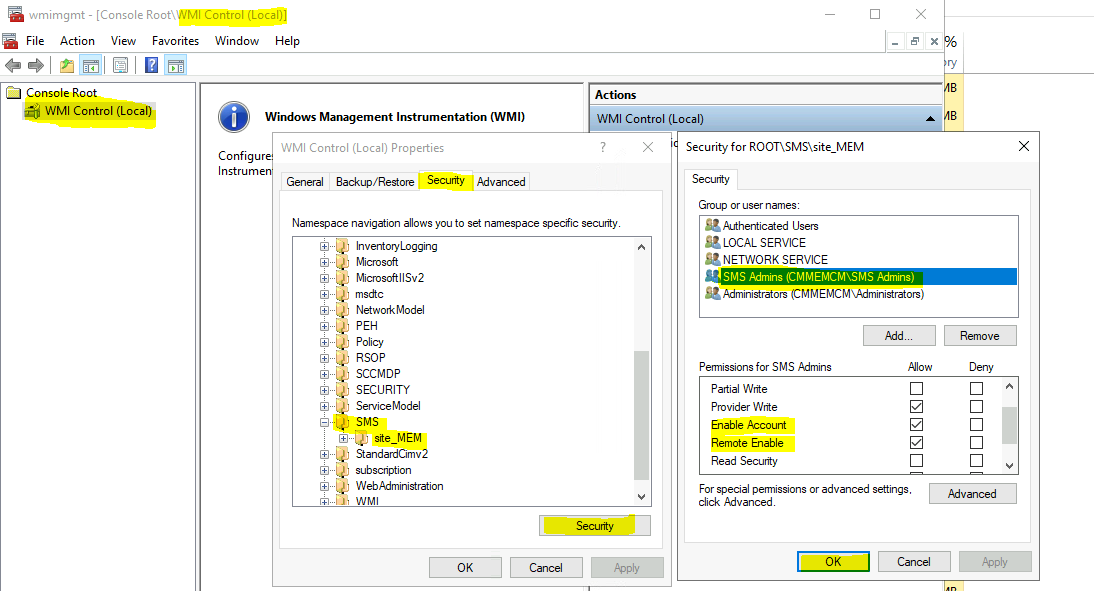The image size is (1094, 591).
Task: Switch to the Backup/Restore tab
Action: click(374, 181)
